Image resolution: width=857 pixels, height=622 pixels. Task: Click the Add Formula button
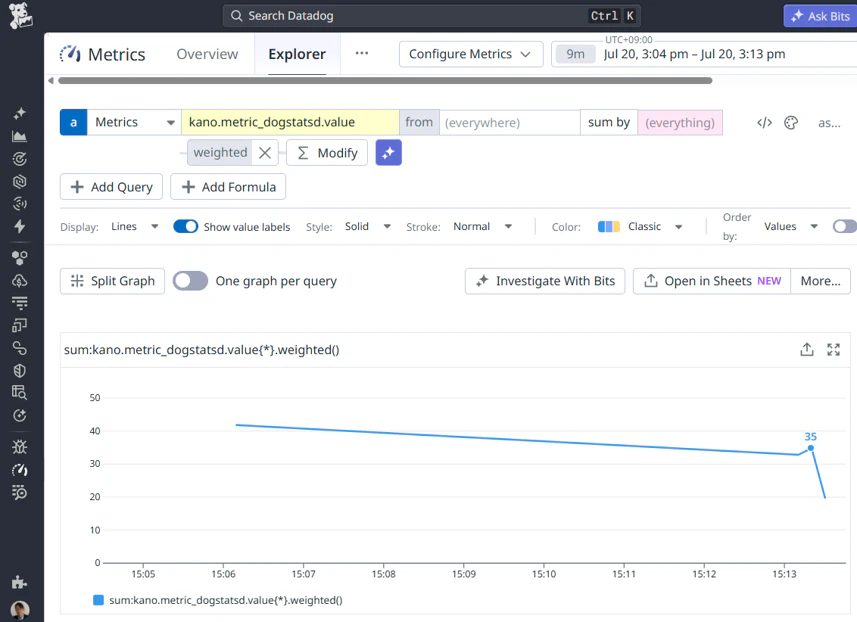(228, 187)
